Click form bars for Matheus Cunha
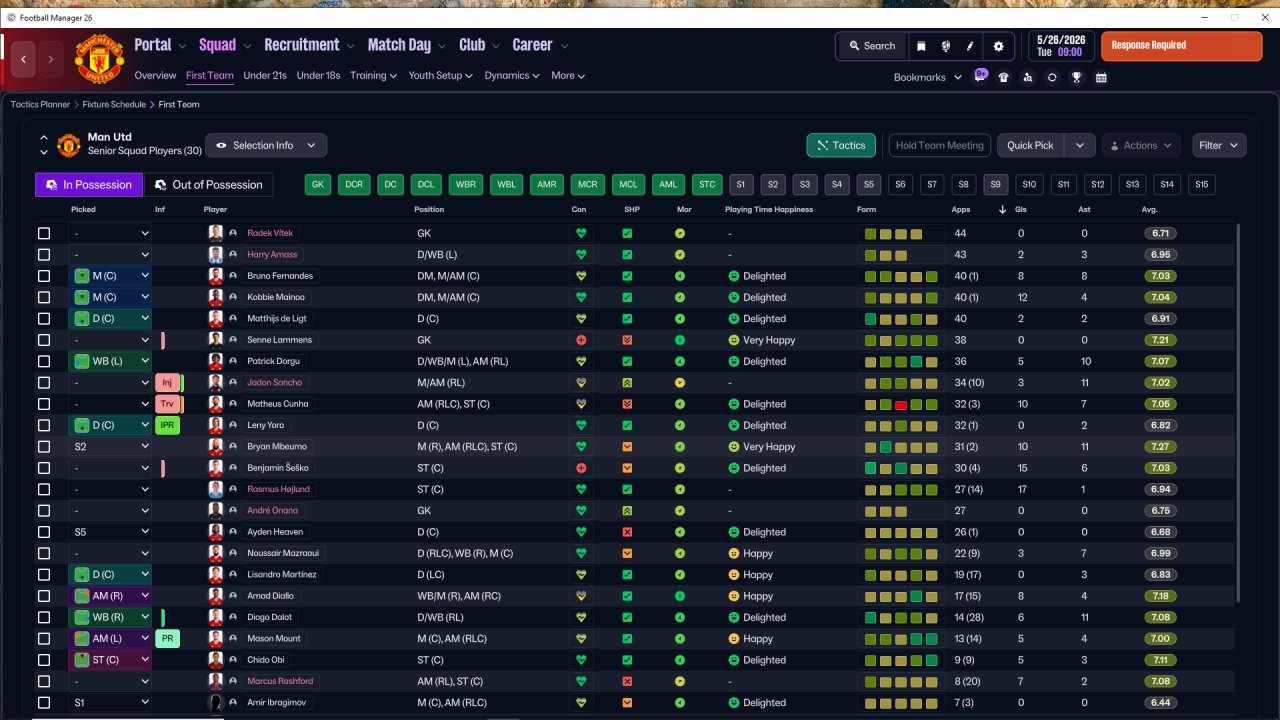 coord(901,404)
